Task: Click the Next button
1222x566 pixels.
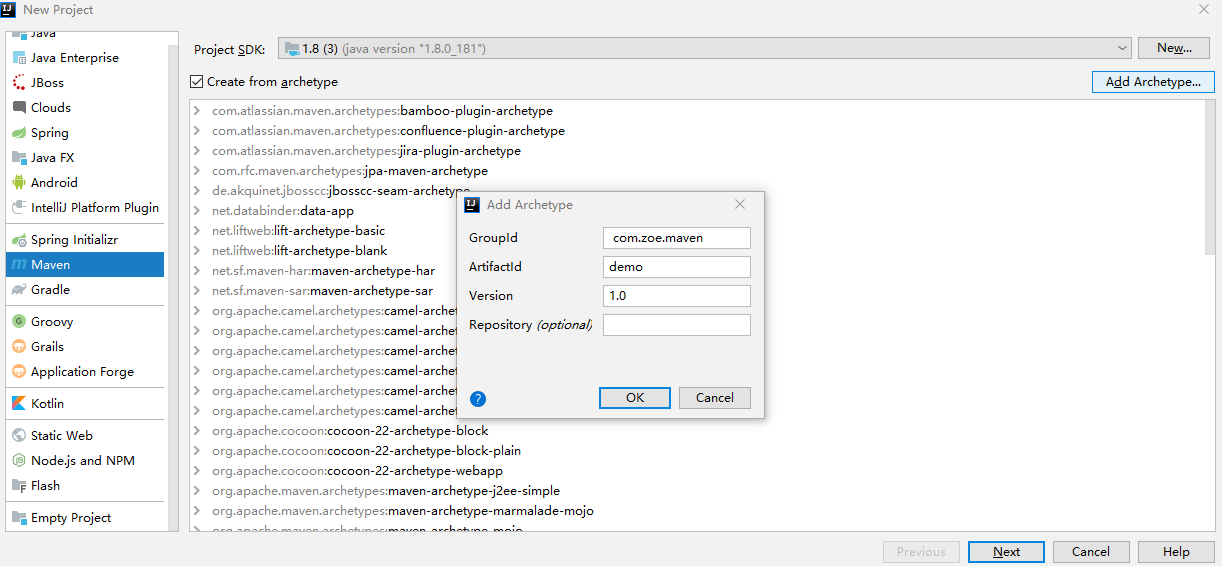Action: click(x=1006, y=552)
